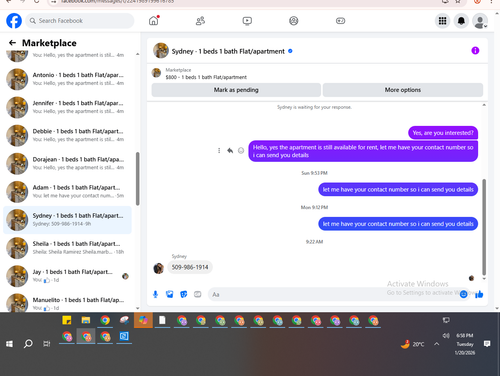
Task: Open the Jennifer conversation
Action: (x=67, y=107)
